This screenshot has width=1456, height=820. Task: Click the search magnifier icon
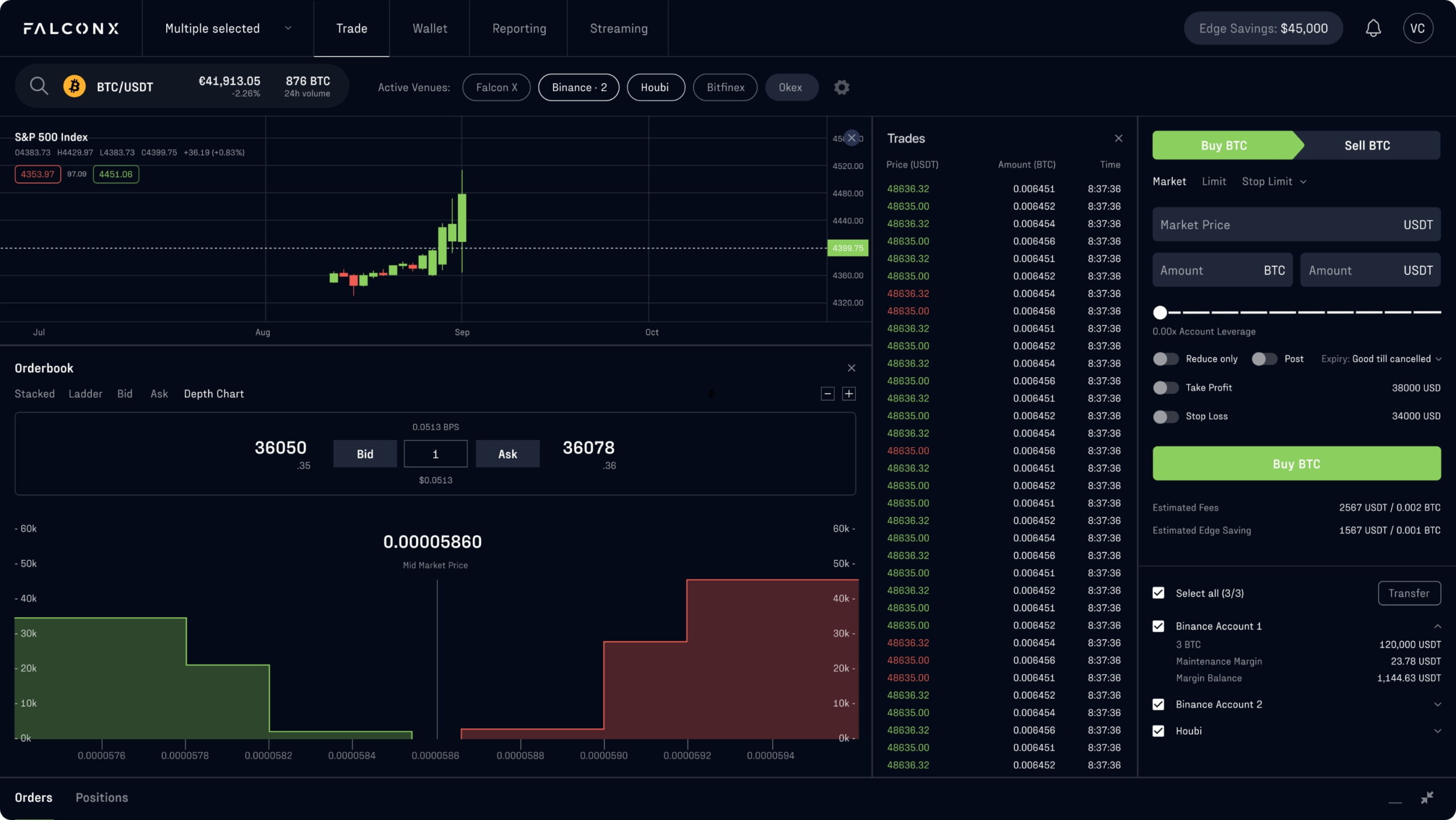(39, 86)
